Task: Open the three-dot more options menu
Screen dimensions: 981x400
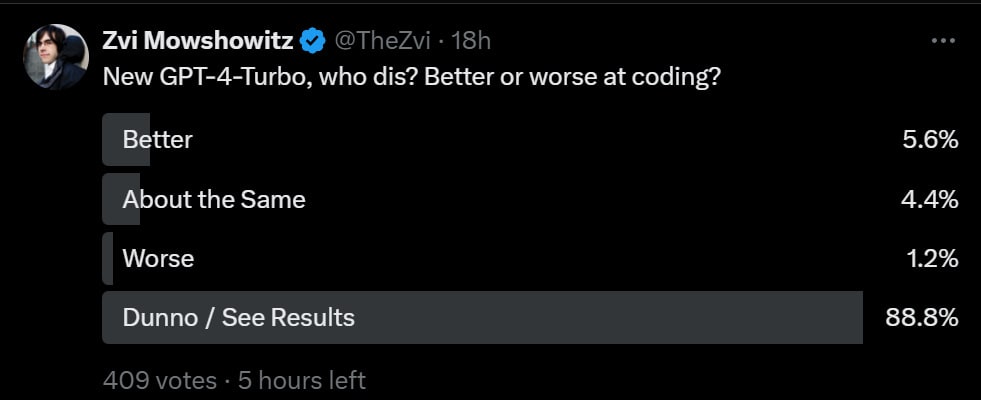Action: [x=943, y=41]
